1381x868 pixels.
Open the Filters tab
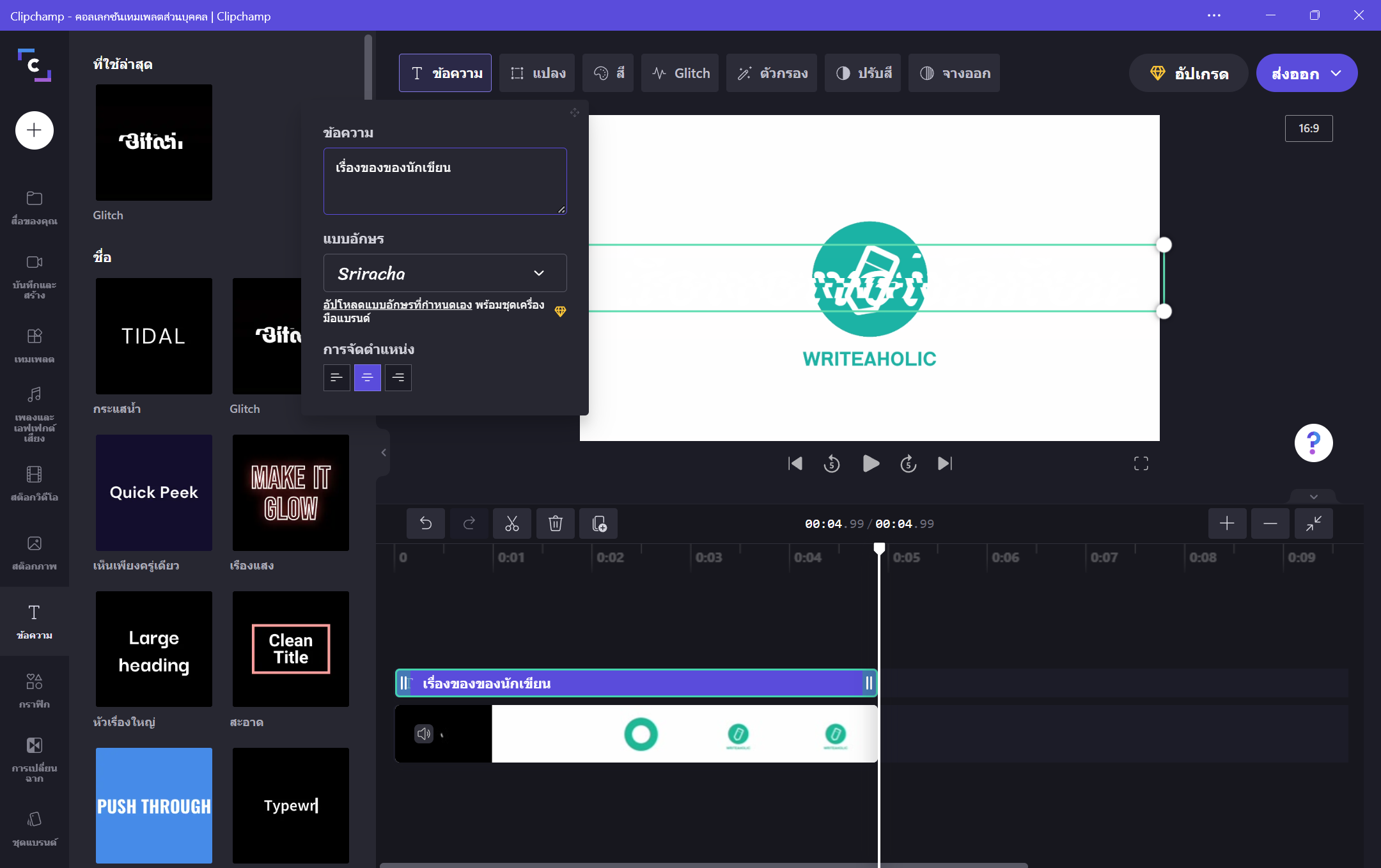(x=772, y=73)
